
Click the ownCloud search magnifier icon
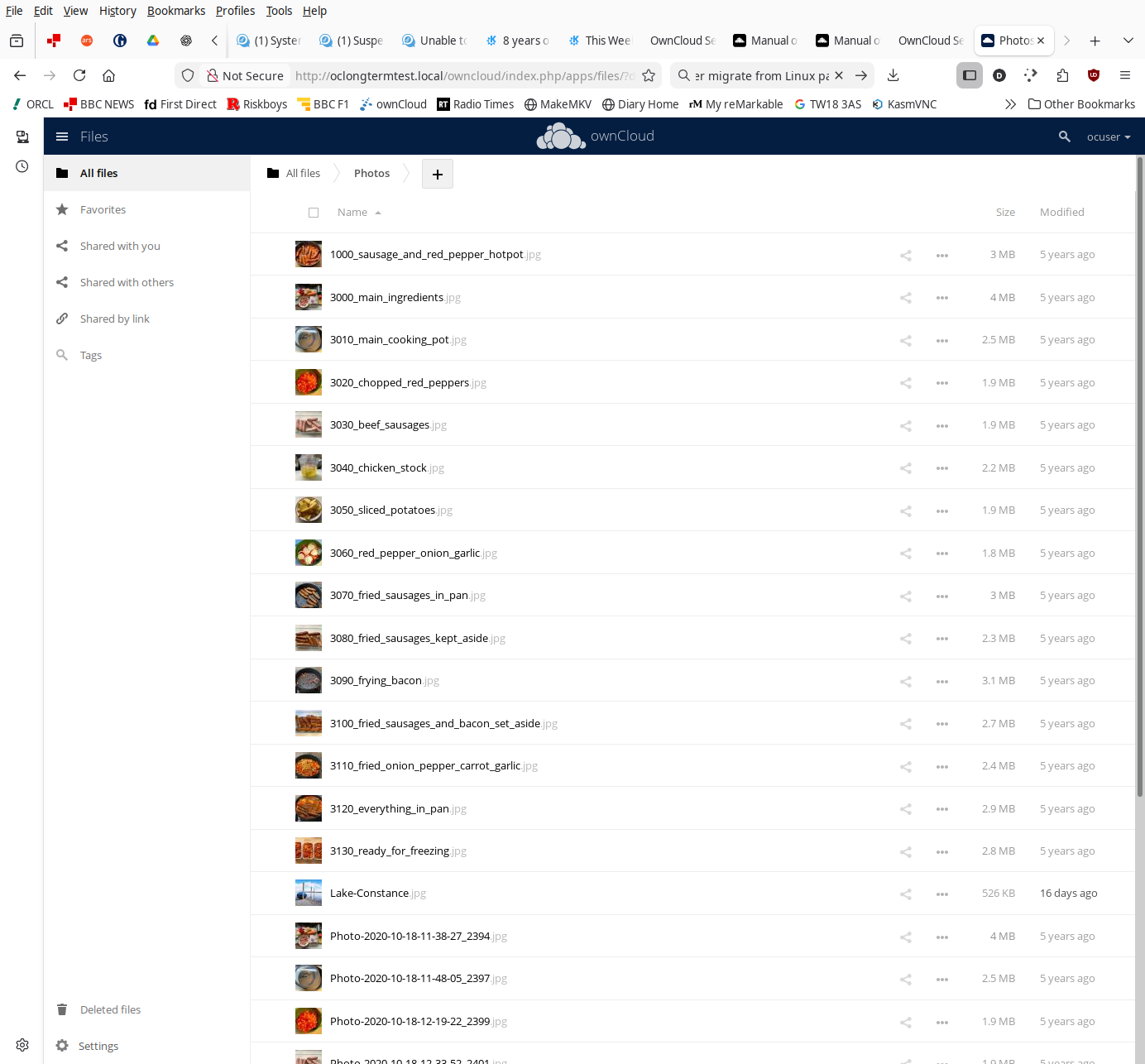(x=1064, y=137)
